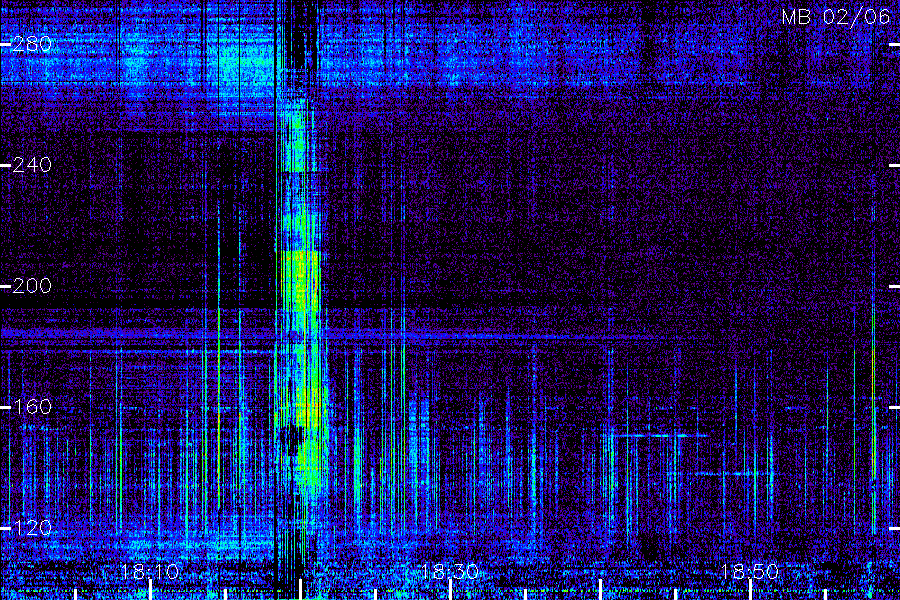This screenshot has width=900, height=600.
Task: Click the MB 02/06 date stamp
Action: [836, 17]
